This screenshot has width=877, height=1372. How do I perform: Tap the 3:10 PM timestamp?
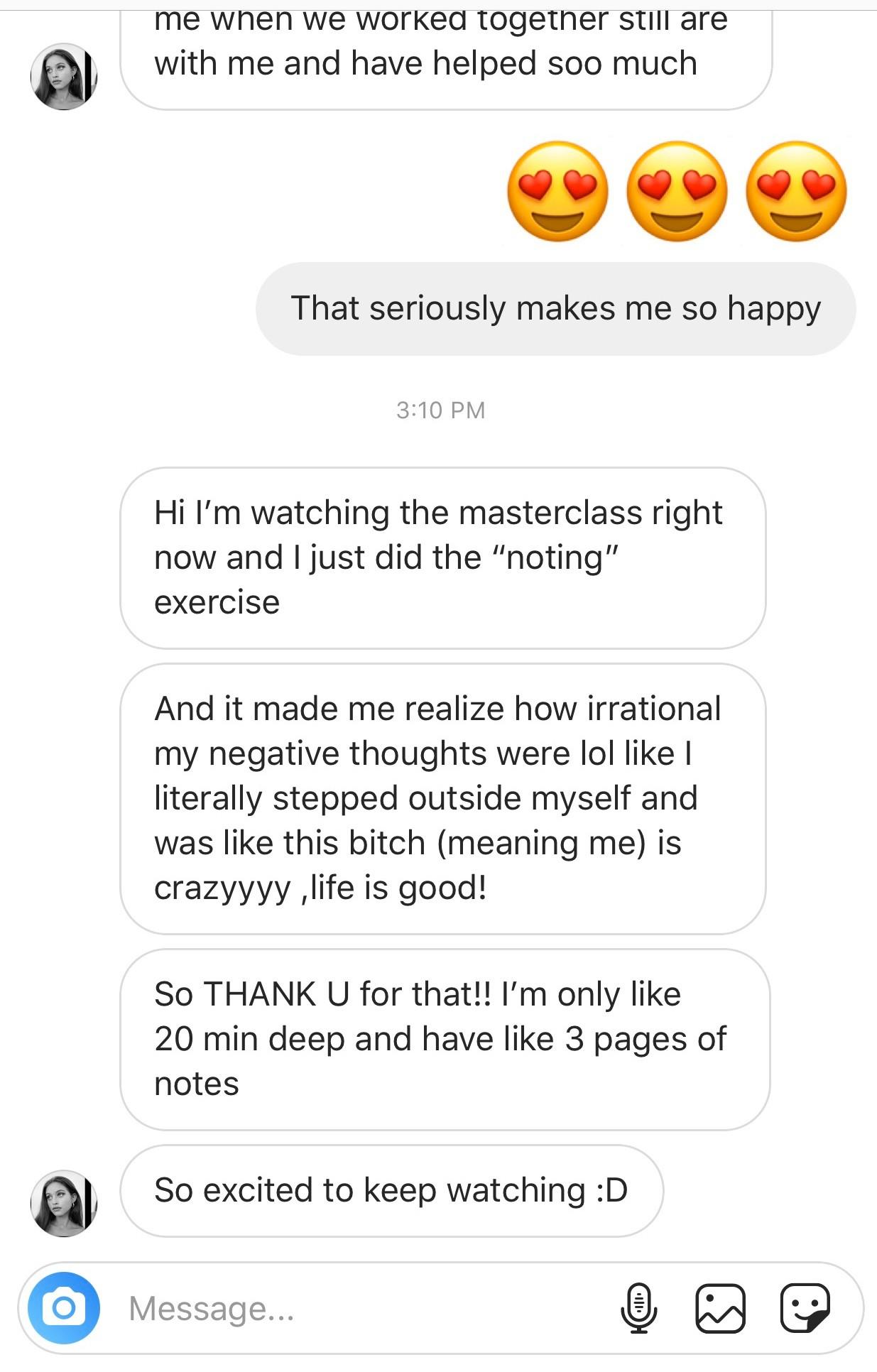point(440,410)
